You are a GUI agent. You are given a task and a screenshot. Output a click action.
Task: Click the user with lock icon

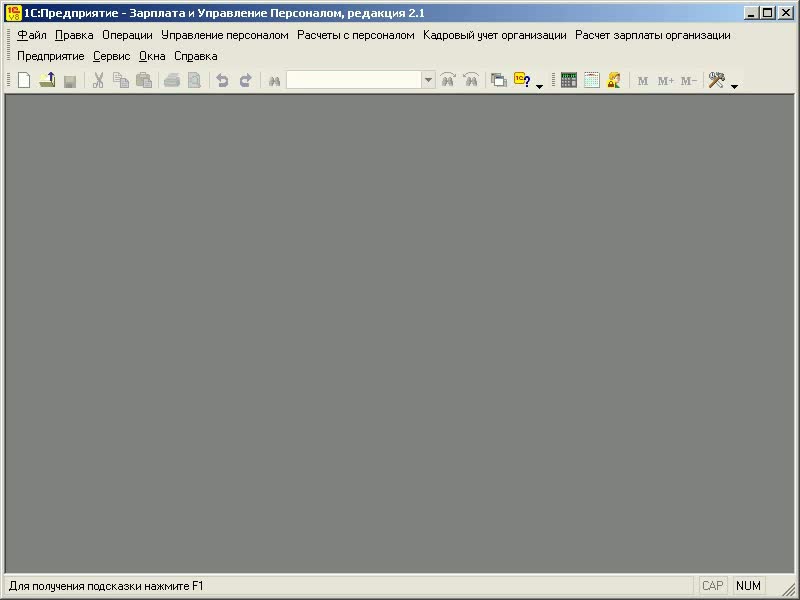point(614,81)
